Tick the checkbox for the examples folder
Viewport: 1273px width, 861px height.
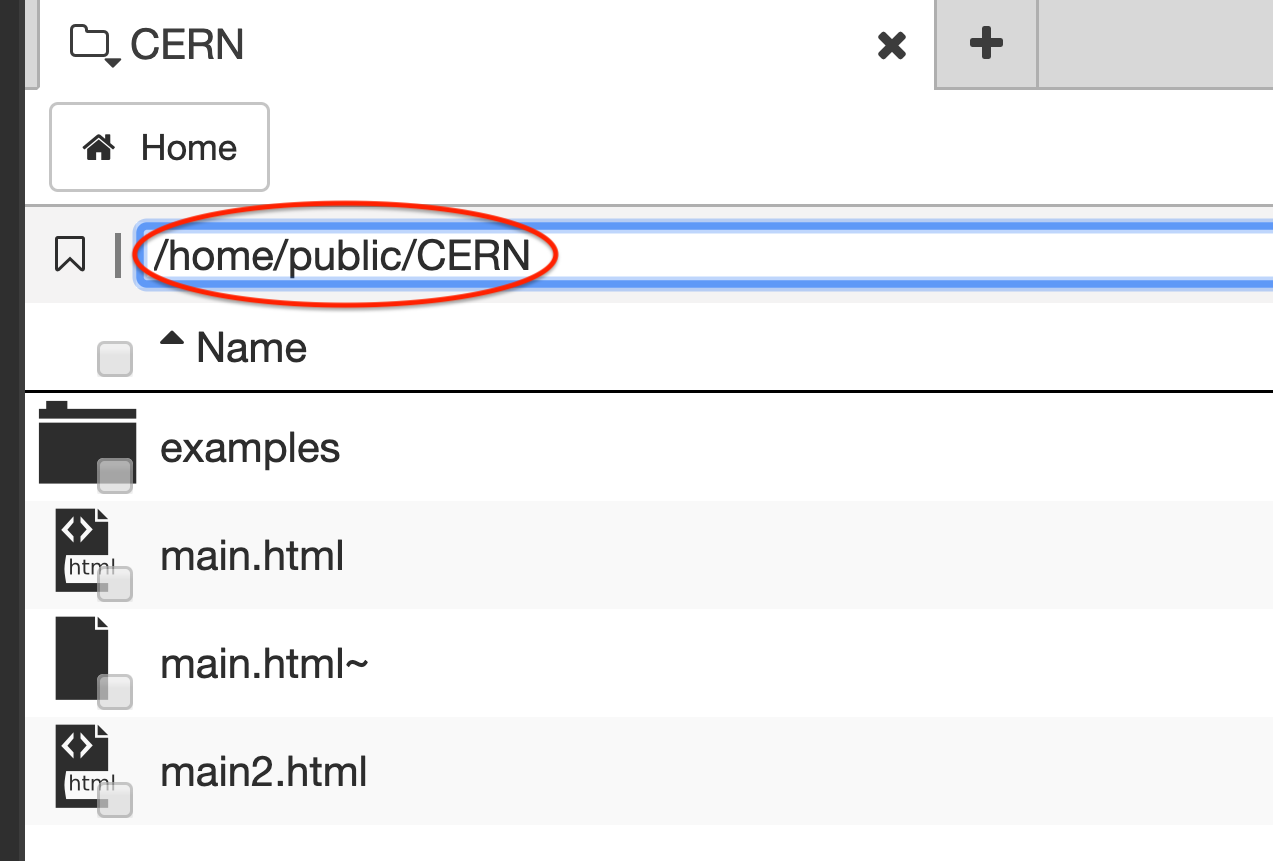point(115,477)
